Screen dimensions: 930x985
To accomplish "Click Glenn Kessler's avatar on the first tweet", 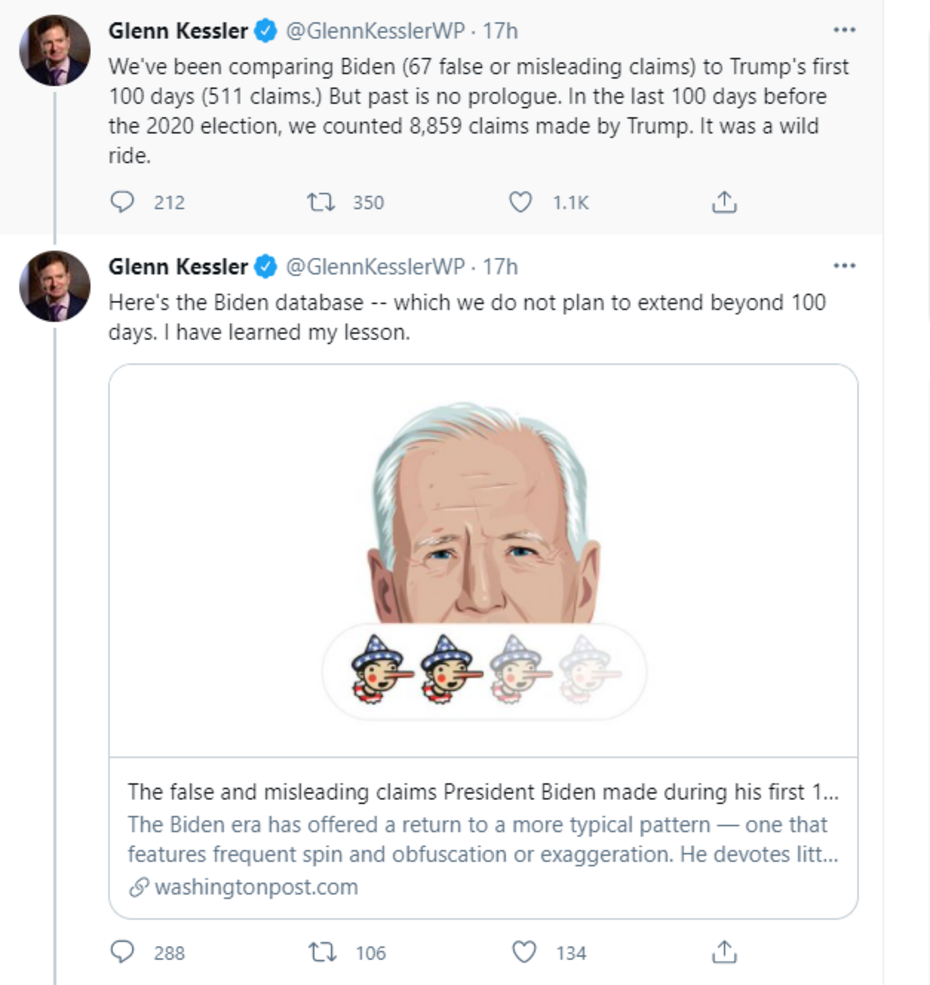I will pyautogui.click(x=55, y=50).
